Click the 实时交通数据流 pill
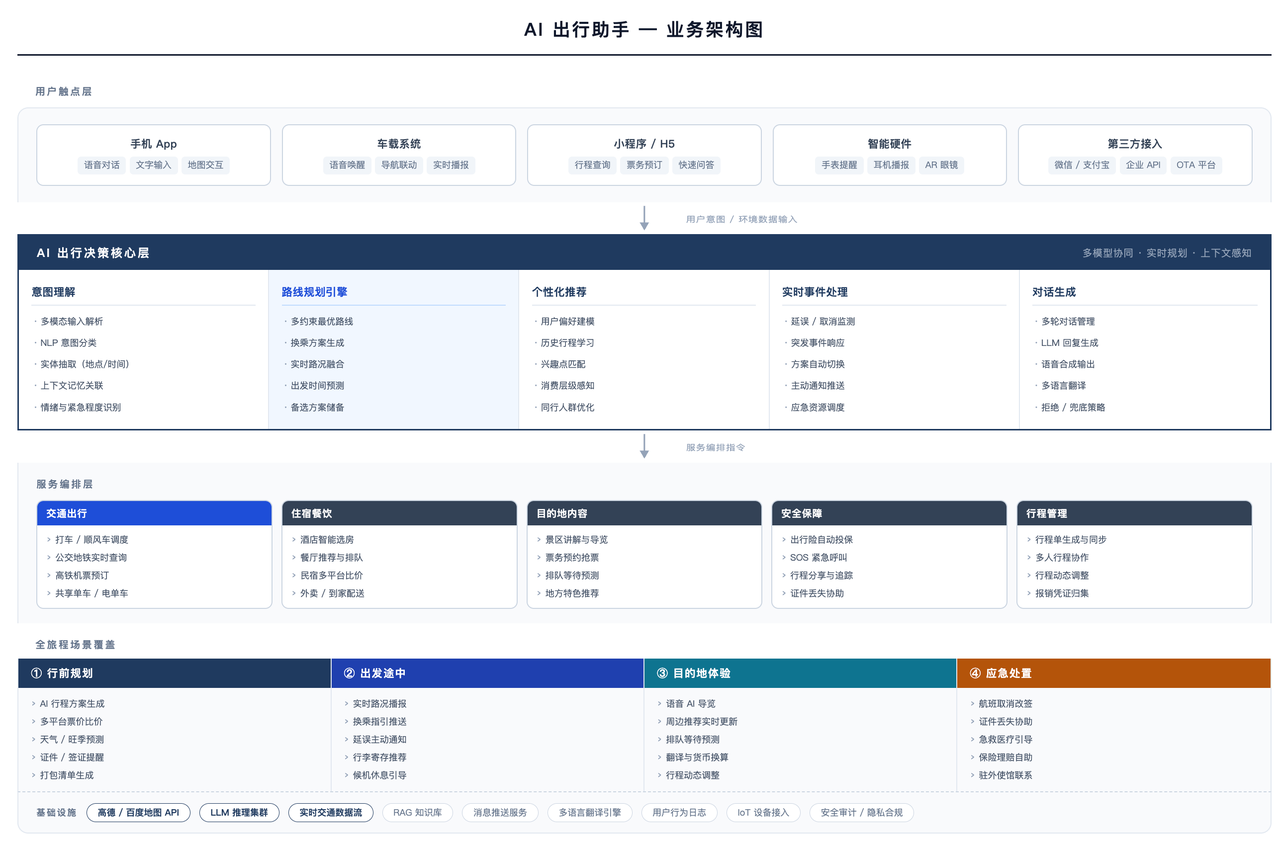 tap(330, 812)
